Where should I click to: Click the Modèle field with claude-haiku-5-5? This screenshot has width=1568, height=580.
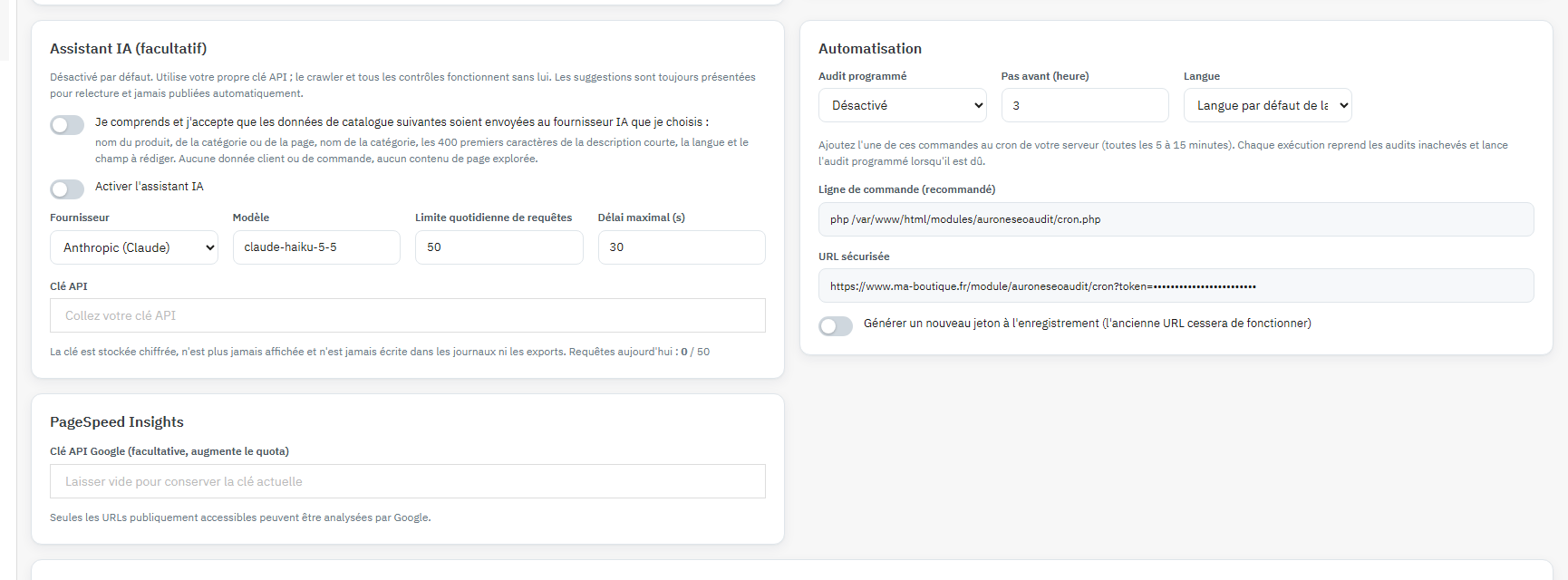tap(316, 247)
